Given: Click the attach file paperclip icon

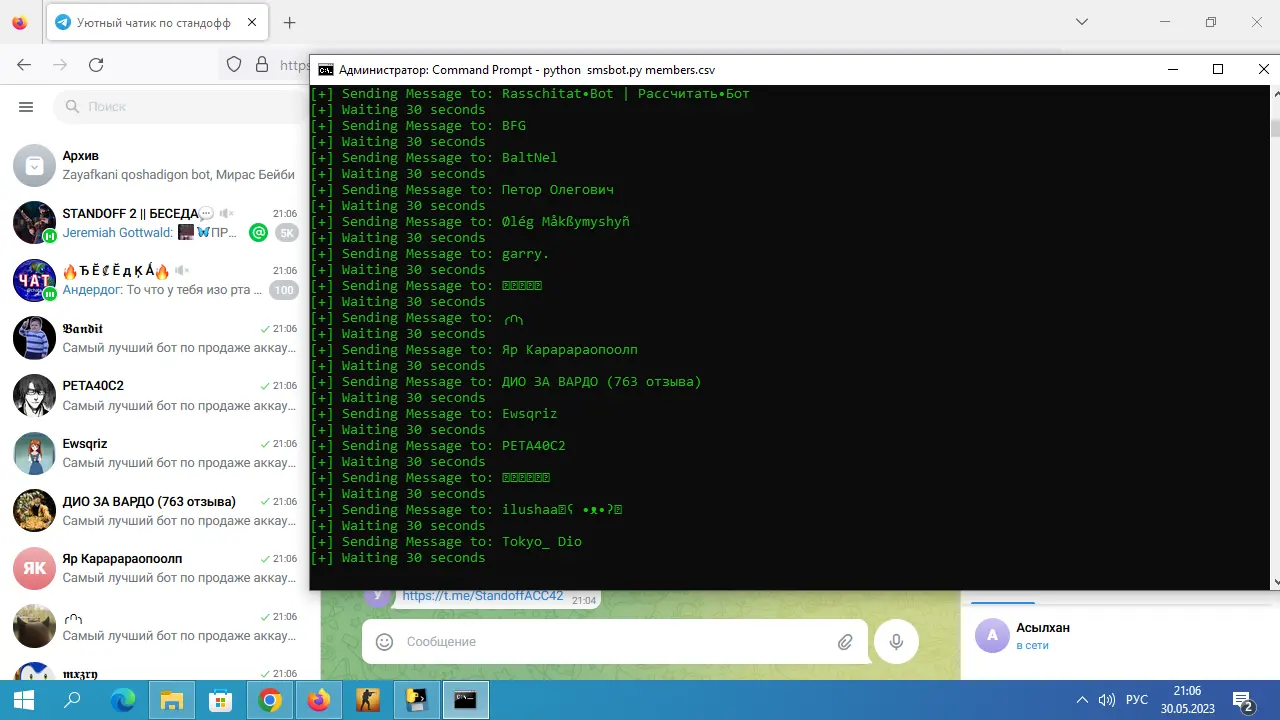Looking at the screenshot, I should tap(845, 642).
